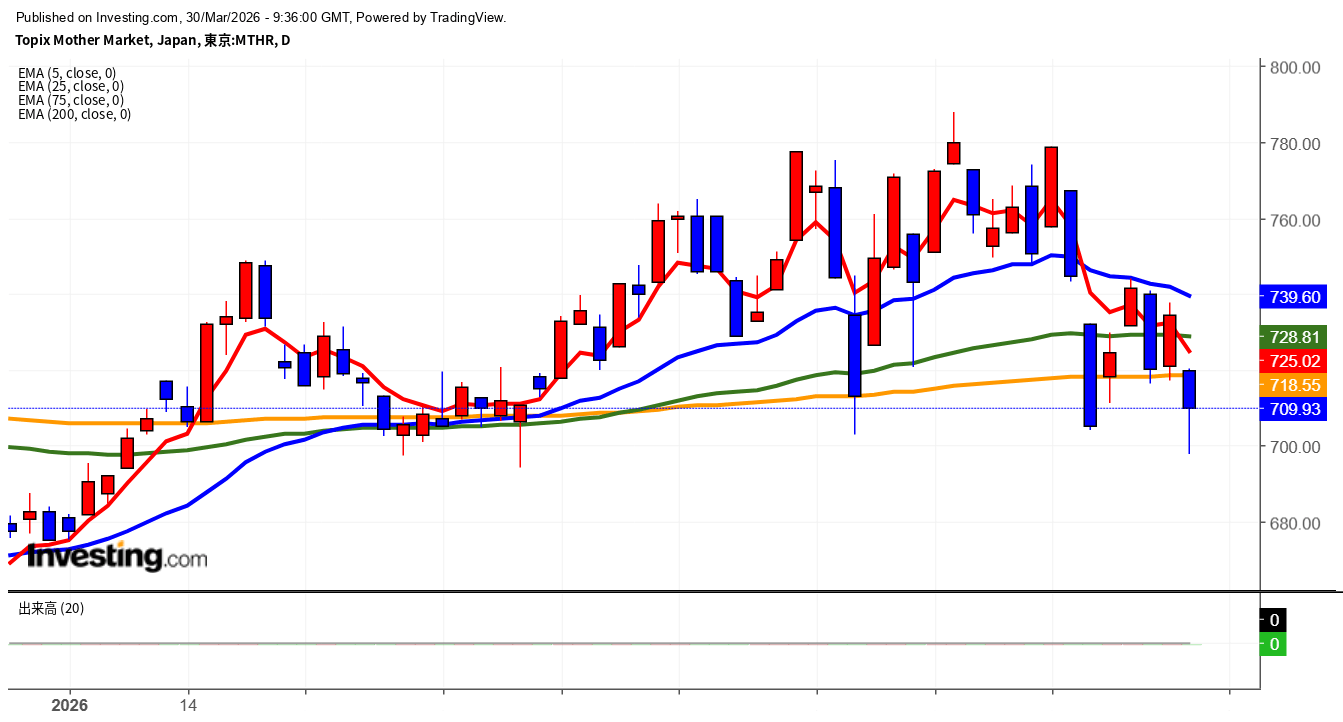Click the black 0 volume value tag
Screen dimensions: 1343x722
coord(1274,620)
